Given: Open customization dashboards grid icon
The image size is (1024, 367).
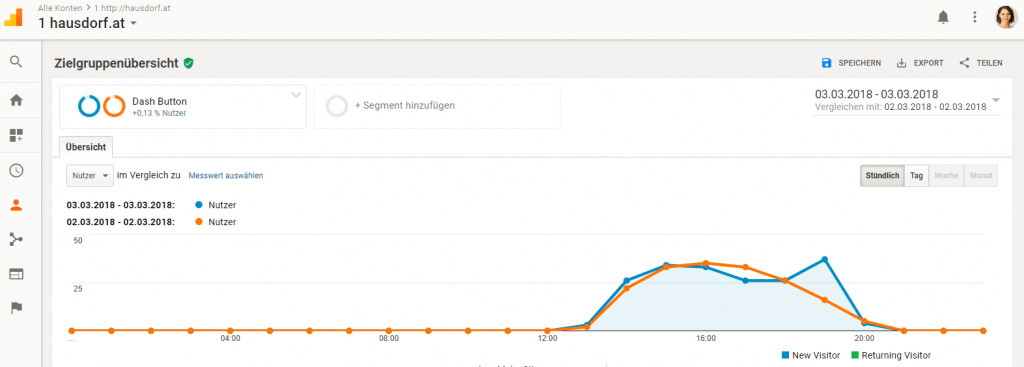Looking at the screenshot, I should 16,135.
